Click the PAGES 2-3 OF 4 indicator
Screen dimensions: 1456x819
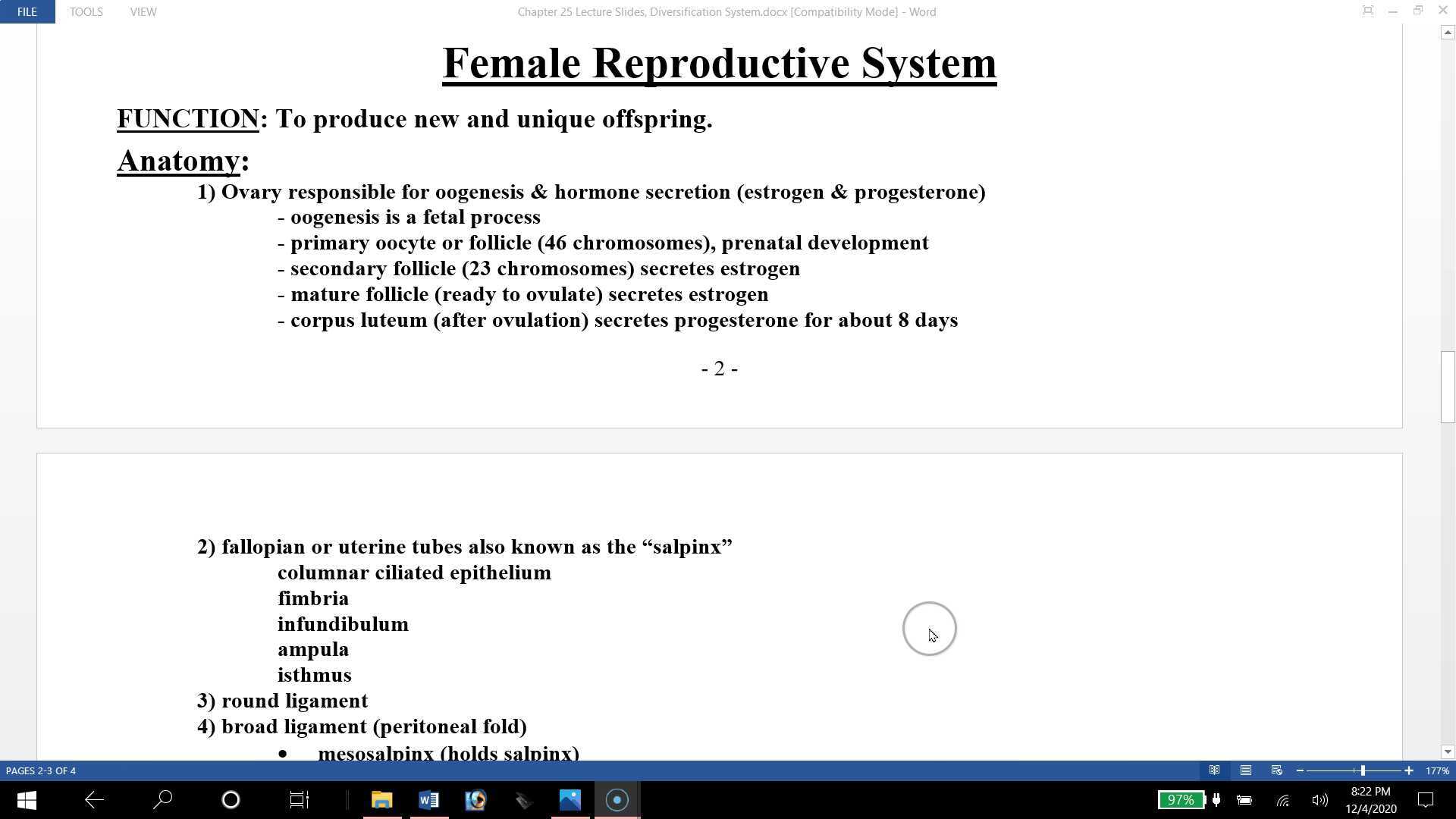[40, 770]
